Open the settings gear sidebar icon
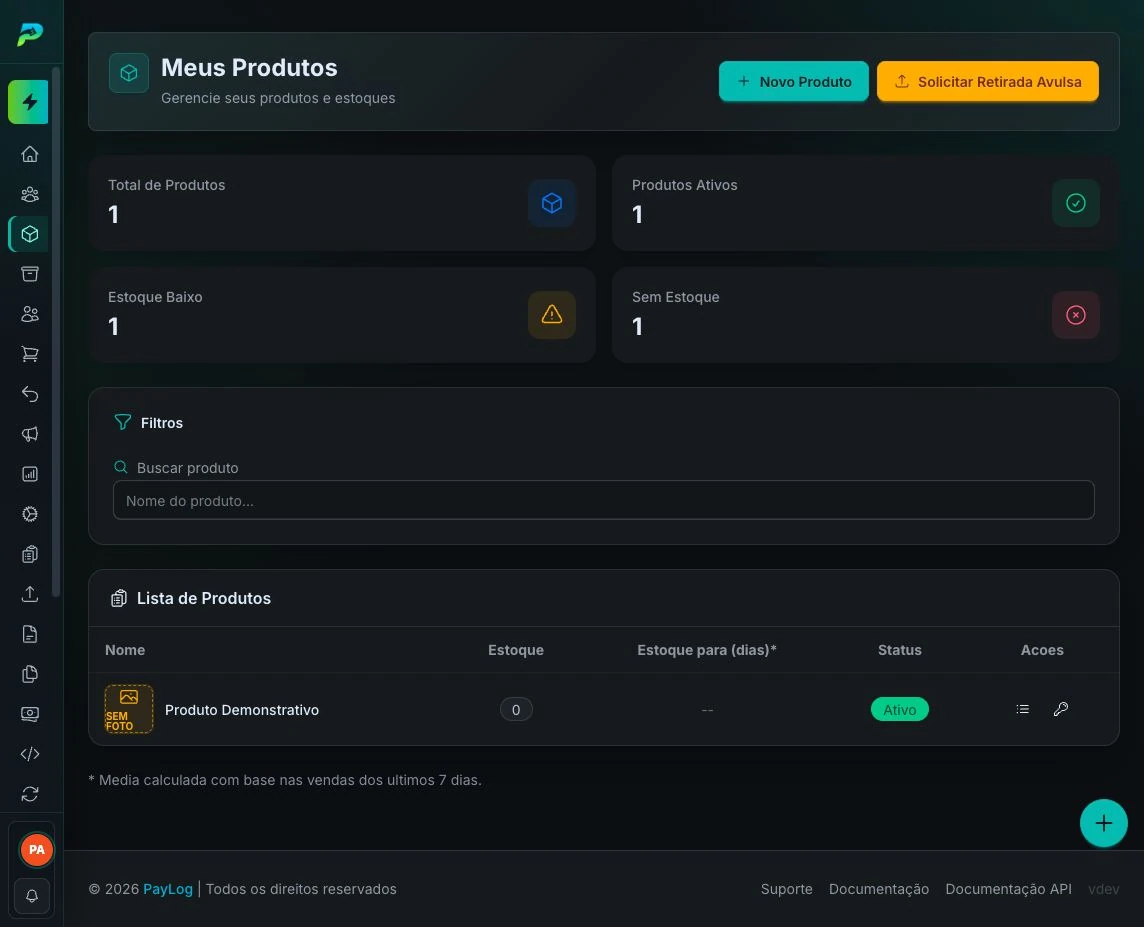The height and width of the screenshot is (927, 1144). pos(30,514)
